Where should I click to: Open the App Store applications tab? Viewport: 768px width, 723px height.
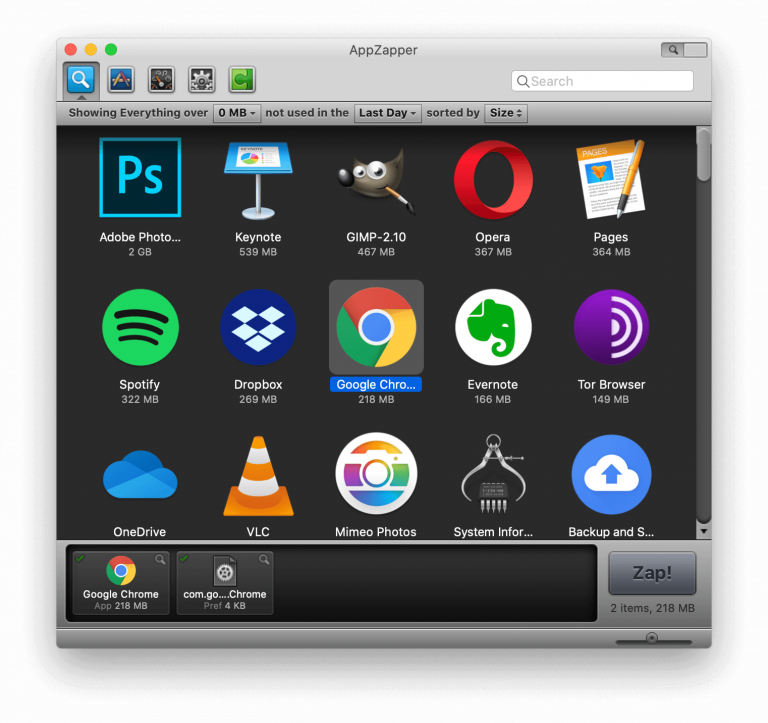coord(121,79)
